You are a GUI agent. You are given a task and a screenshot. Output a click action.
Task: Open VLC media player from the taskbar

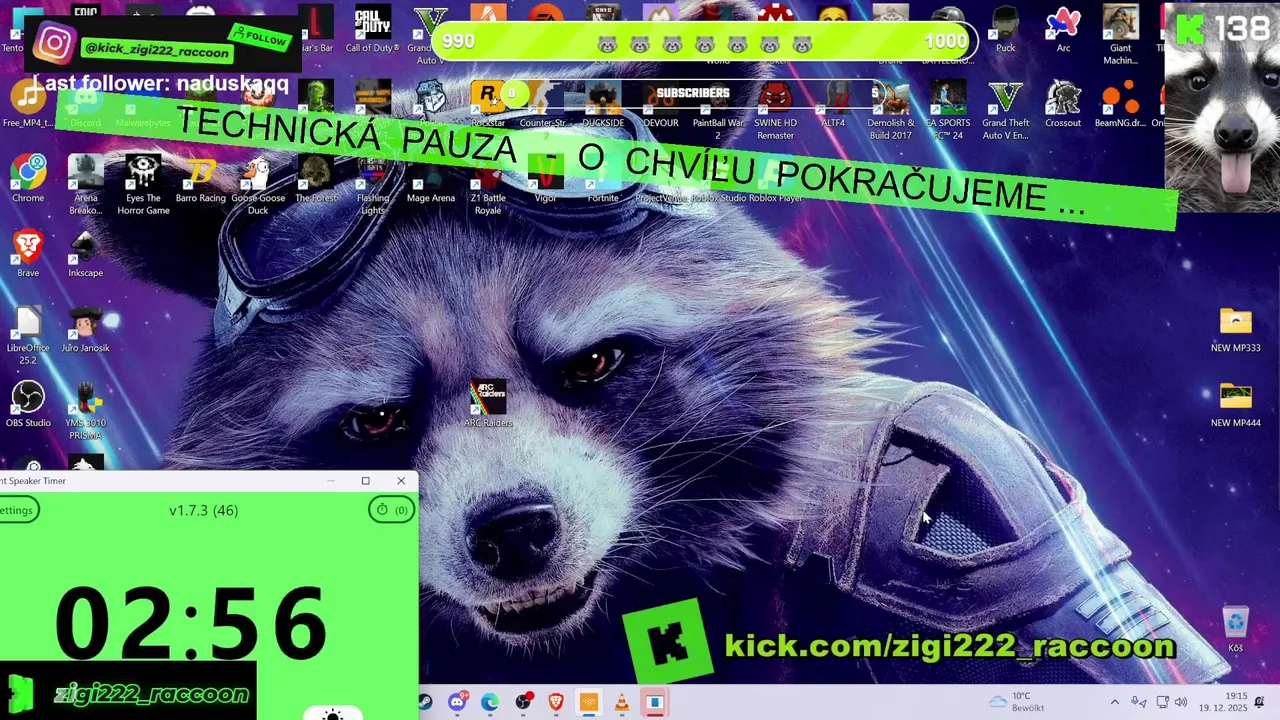(622, 702)
